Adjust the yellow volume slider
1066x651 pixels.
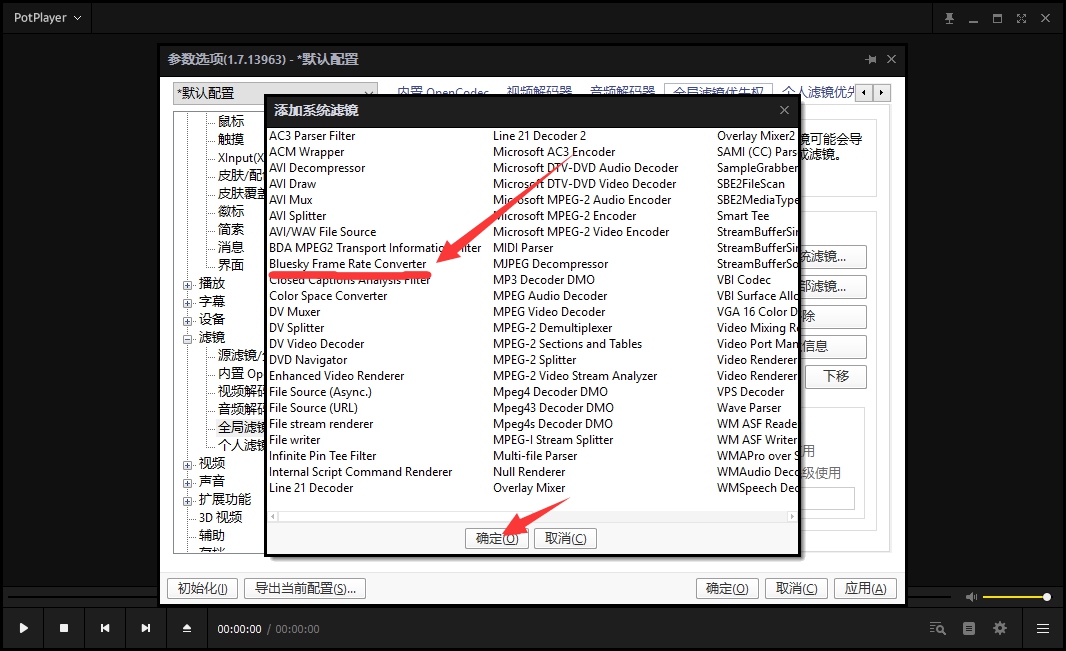1016,597
